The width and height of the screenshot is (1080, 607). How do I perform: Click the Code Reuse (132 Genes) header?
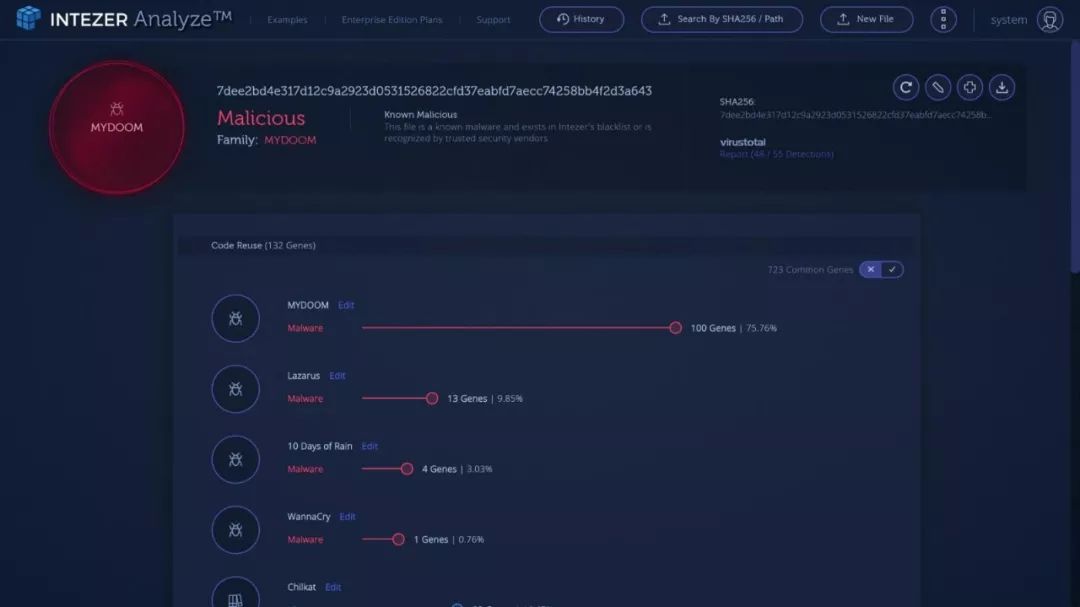pos(263,245)
